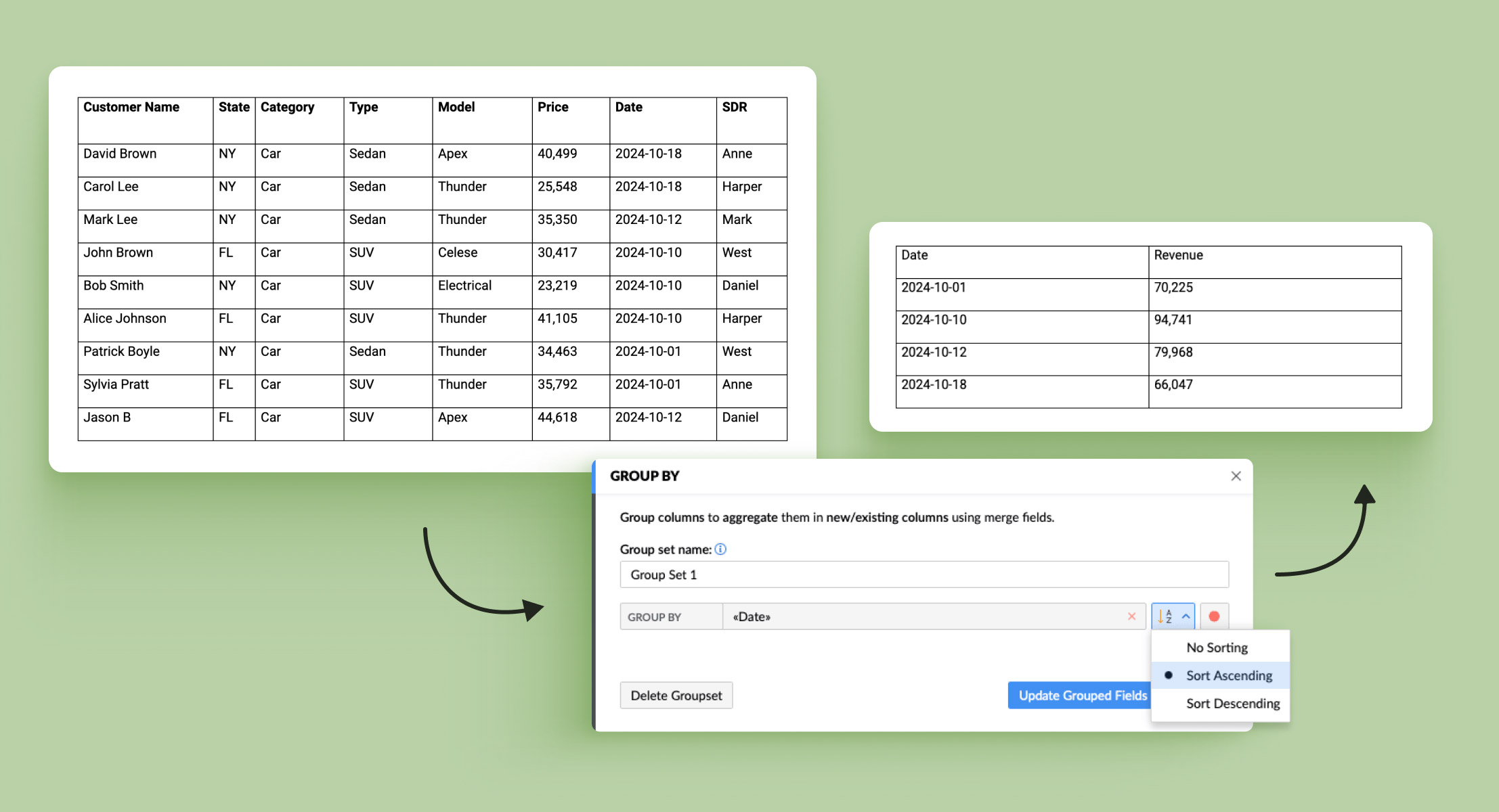Click the Patrick Boyle cell

pyautogui.click(x=146, y=358)
